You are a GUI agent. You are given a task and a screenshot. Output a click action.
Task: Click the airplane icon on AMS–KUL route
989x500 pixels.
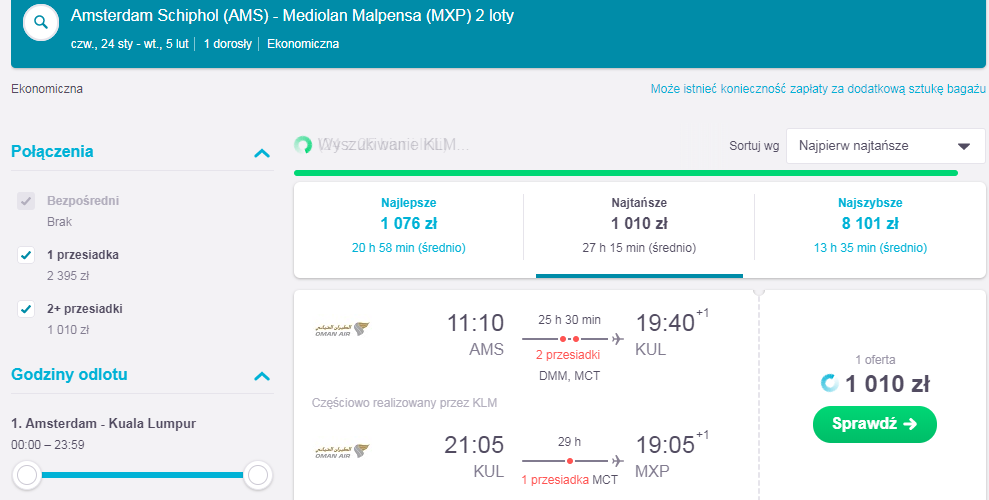pyautogui.click(x=617, y=339)
